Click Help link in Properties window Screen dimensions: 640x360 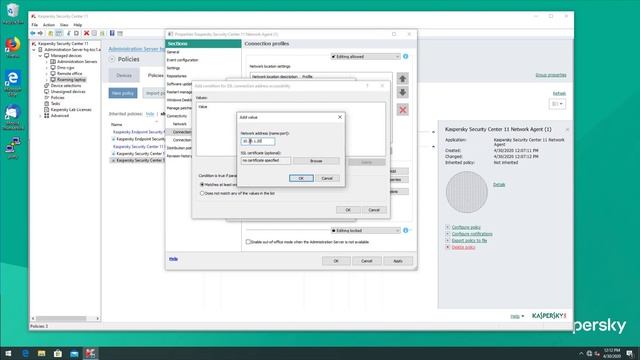(x=173, y=259)
